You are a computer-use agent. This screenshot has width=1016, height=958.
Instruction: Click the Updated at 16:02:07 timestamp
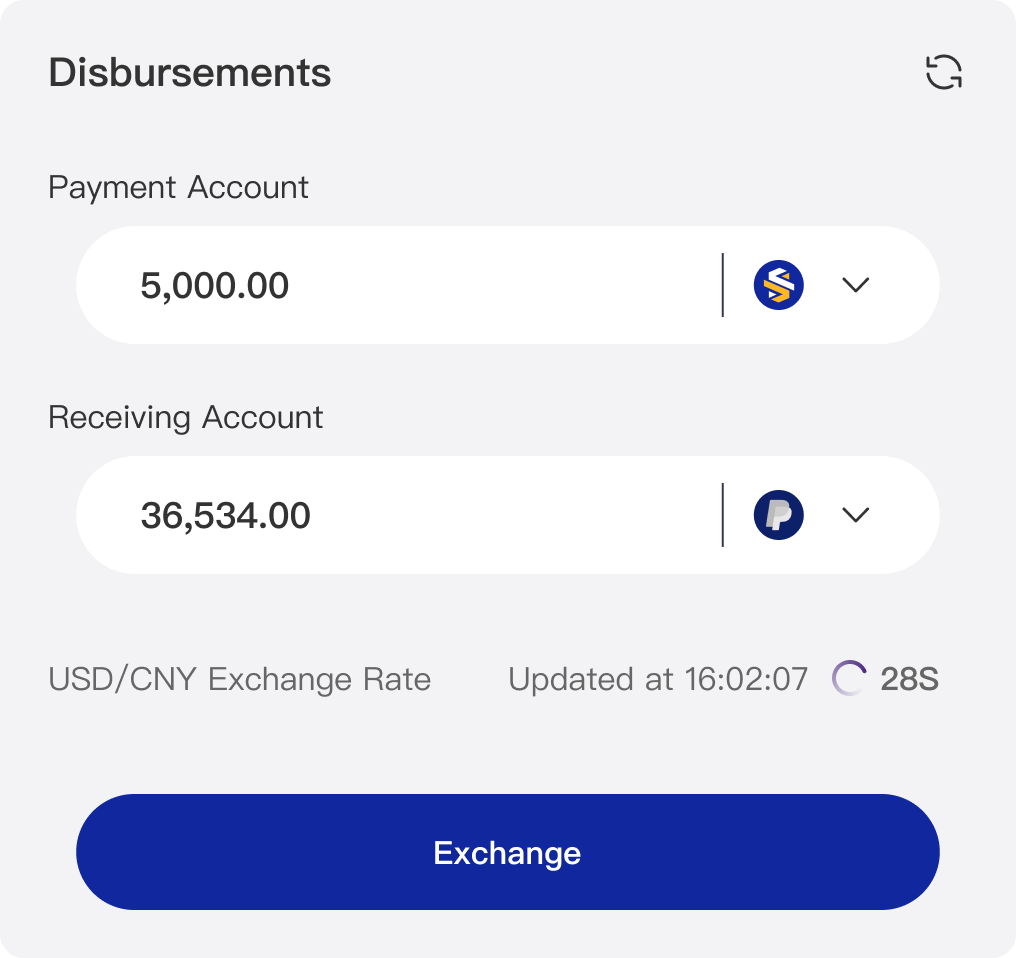[x=657, y=680]
